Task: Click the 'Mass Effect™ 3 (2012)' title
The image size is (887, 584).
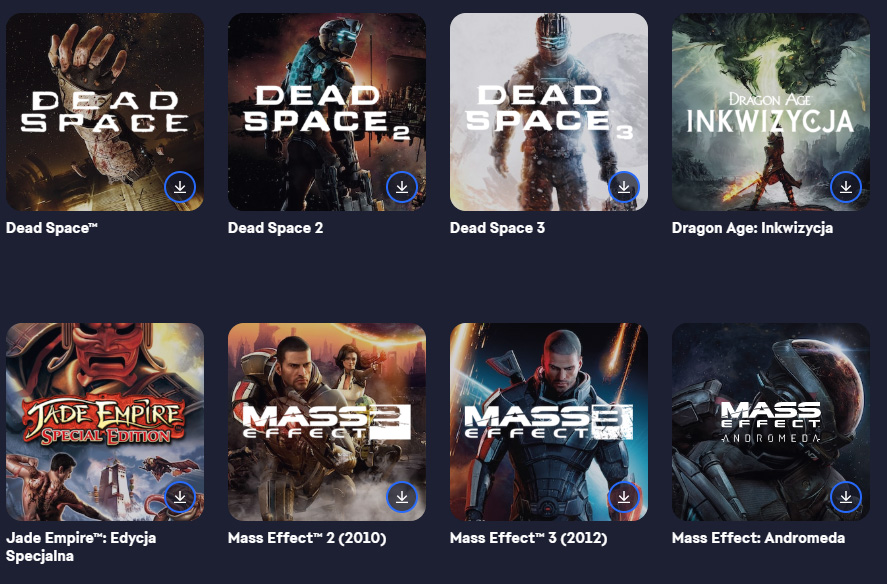Action: (528, 538)
